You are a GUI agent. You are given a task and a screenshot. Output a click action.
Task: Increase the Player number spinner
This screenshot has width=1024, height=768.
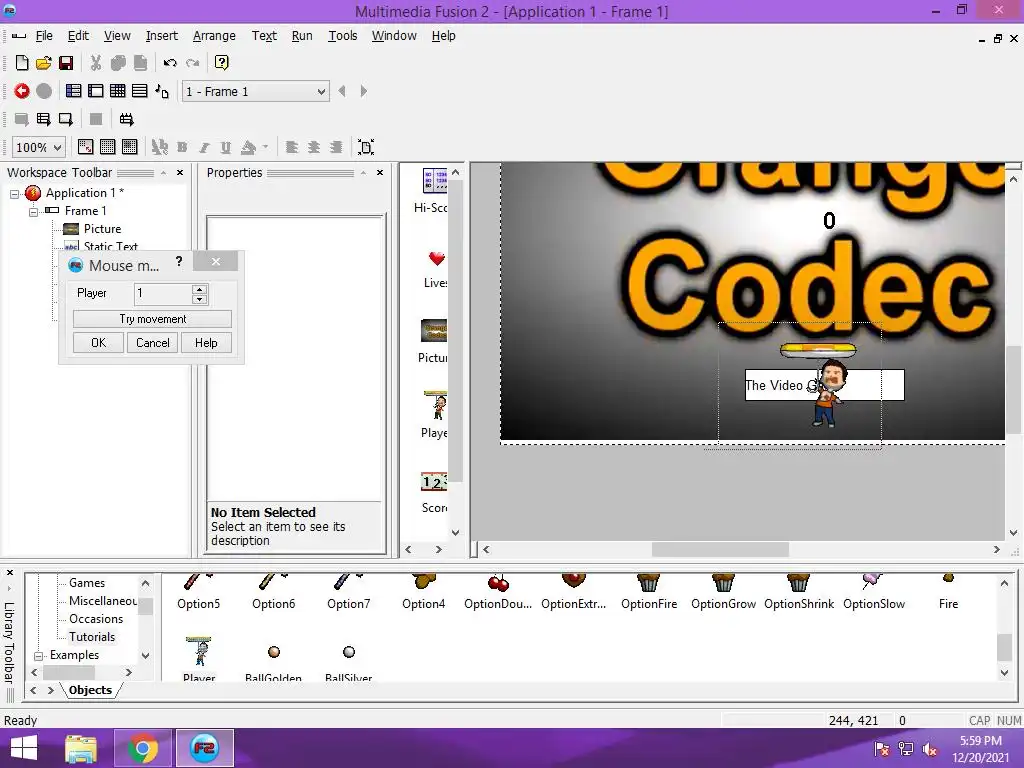200,289
